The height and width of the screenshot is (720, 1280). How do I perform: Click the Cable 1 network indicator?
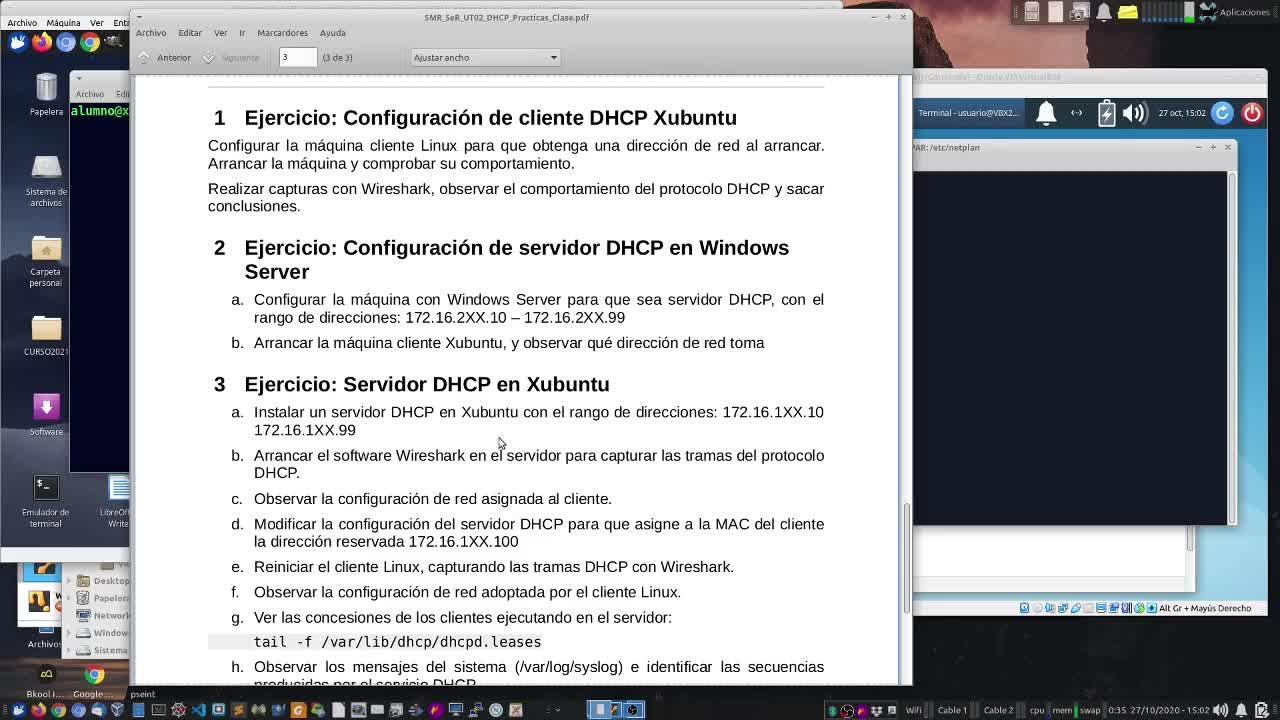pos(952,710)
